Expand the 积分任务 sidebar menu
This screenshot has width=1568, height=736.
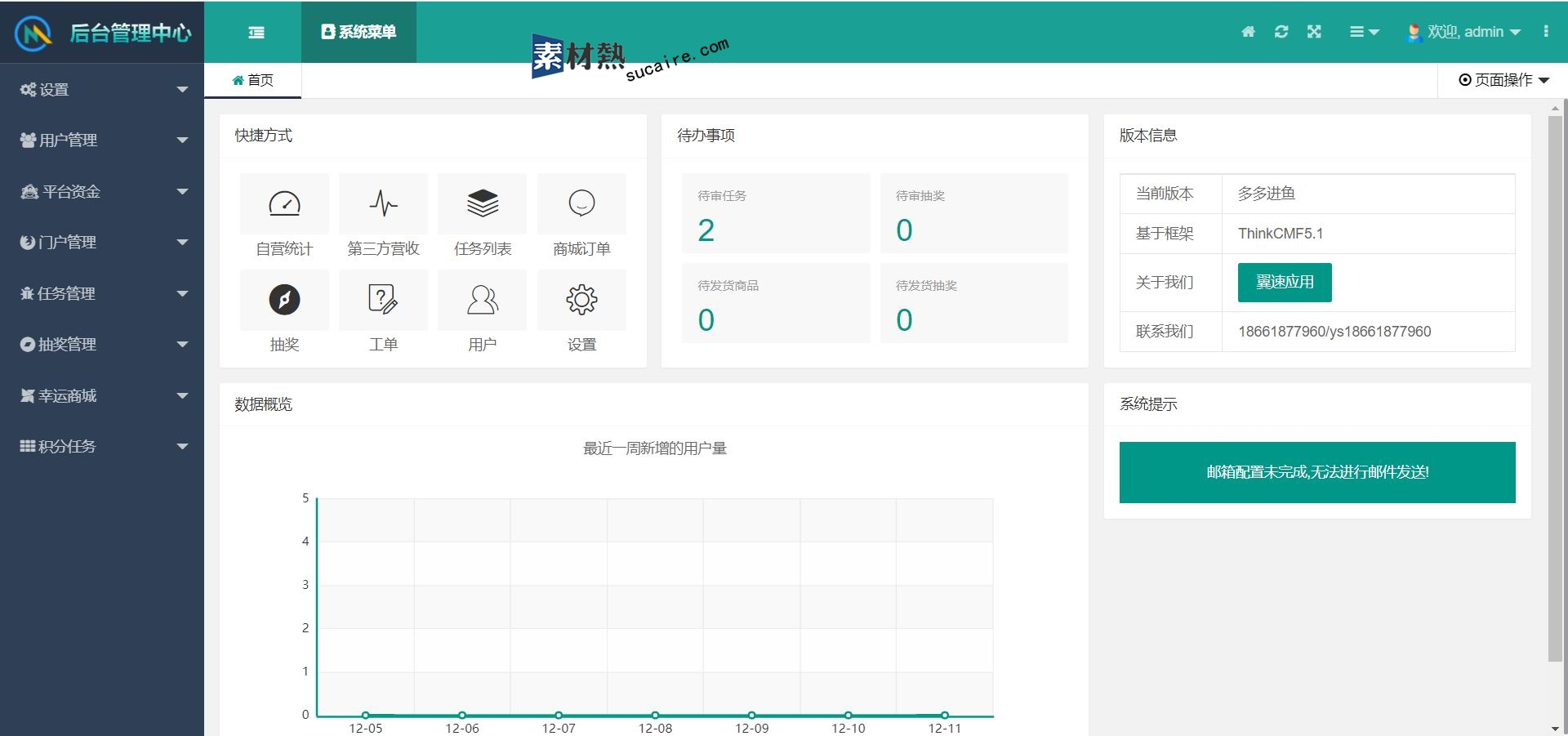click(102, 446)
